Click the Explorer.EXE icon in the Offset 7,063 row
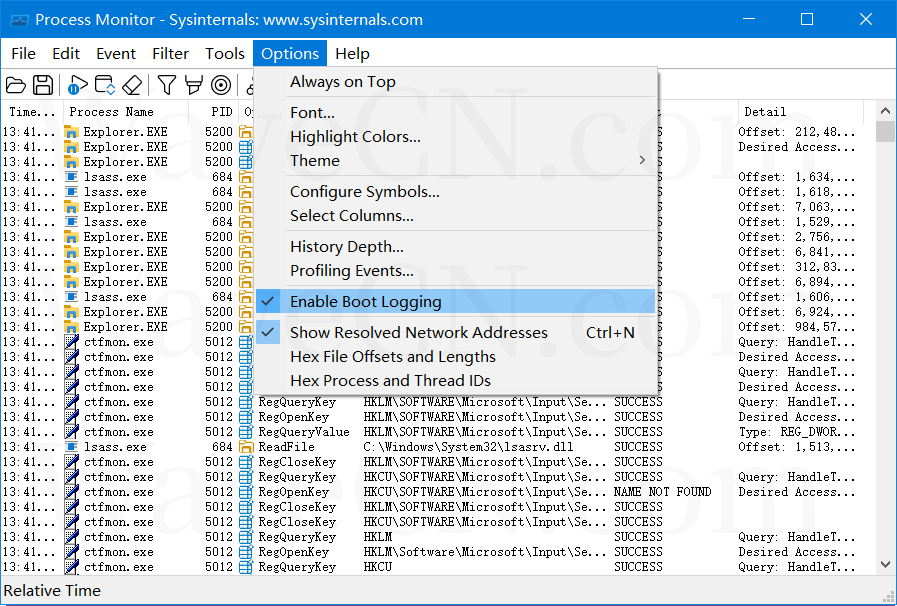 (72, 207)
